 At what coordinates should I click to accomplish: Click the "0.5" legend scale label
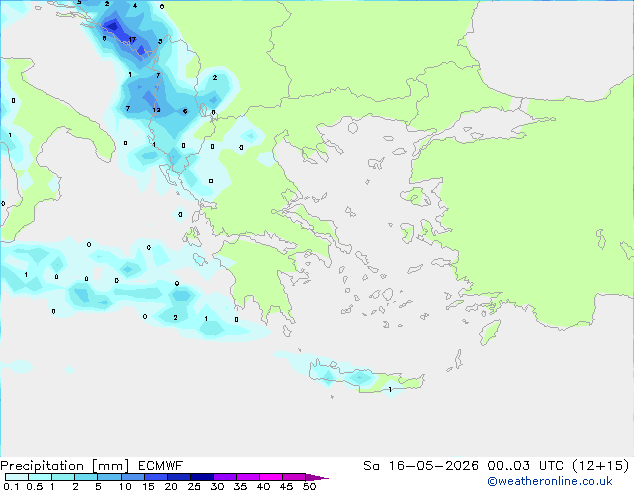coord(35,486)
